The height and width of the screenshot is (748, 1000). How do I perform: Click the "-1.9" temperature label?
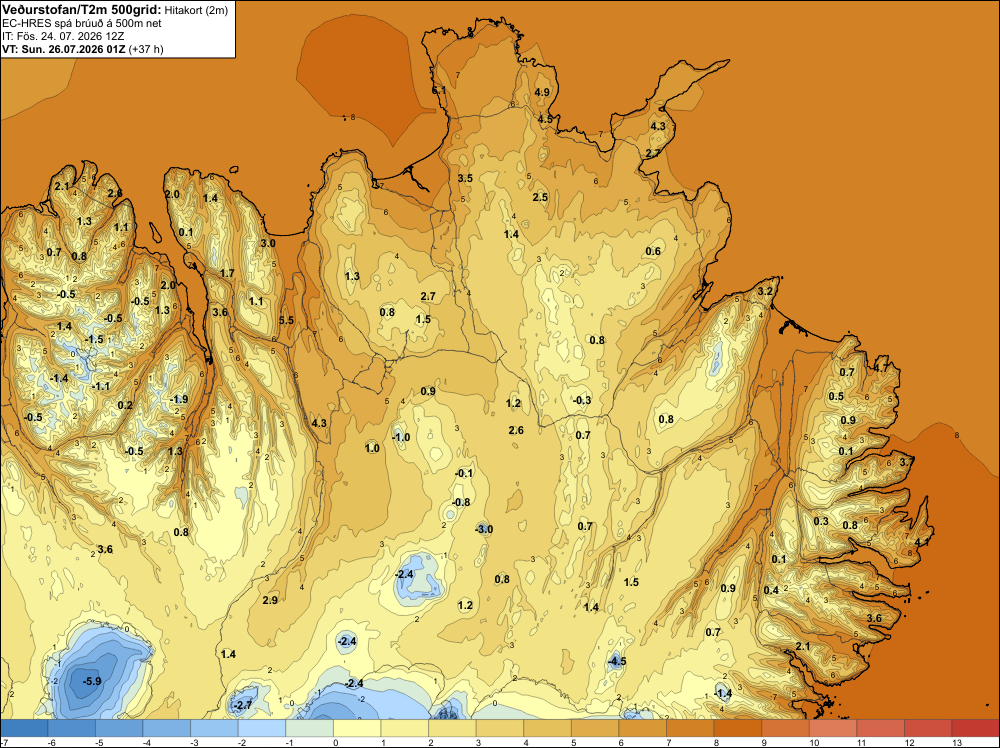(x=179, y=399)
